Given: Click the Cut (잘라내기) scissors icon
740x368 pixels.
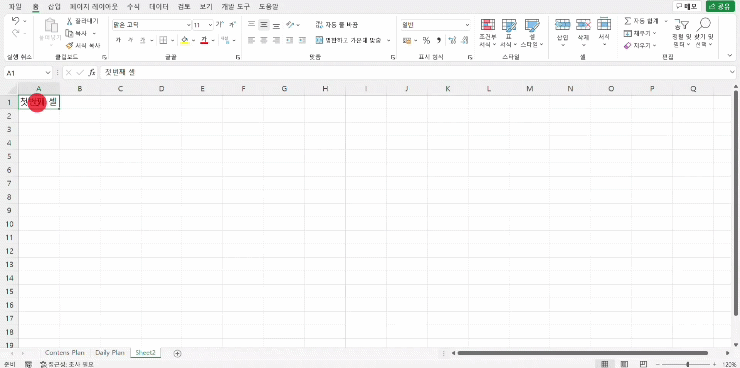Looking at the screenshot, I should click(x=69, y=21).
